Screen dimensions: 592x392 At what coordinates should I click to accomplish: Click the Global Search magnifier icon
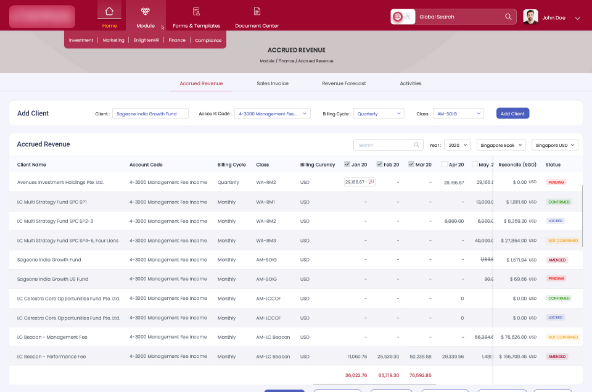[508, 17]
